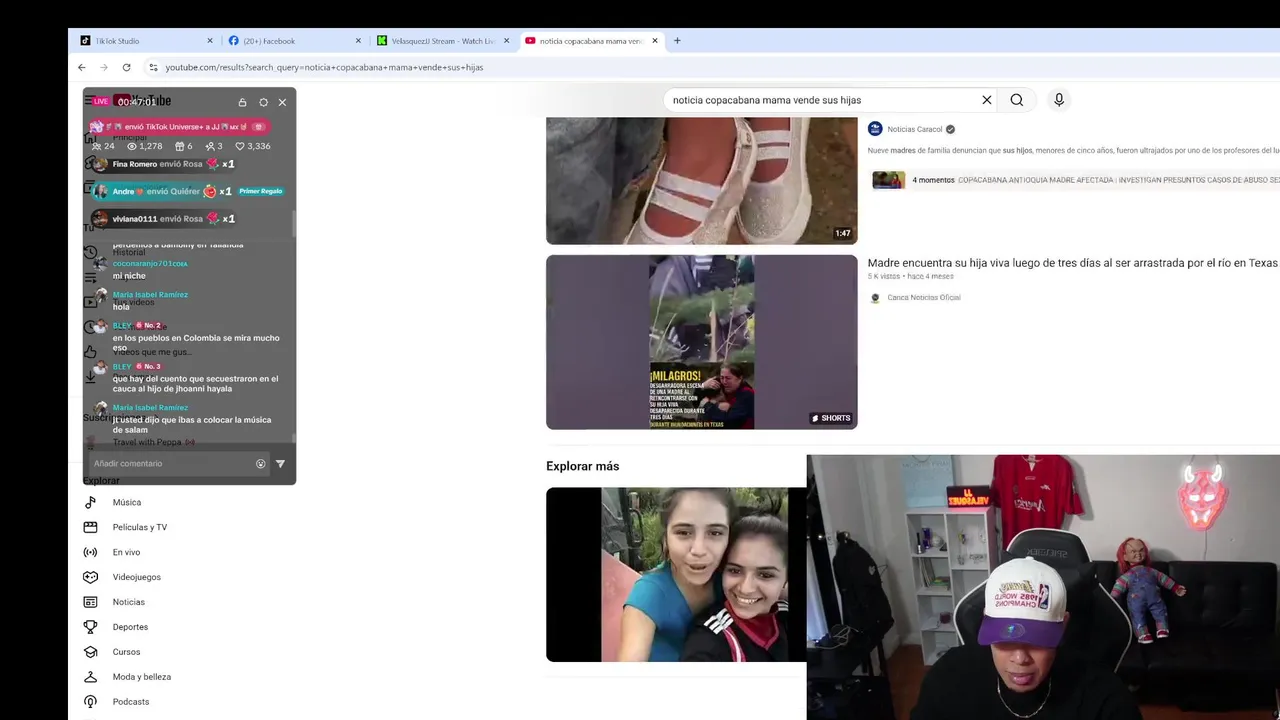
Task: Click the 24 audience count icon
Action: [x=103, y=146]
